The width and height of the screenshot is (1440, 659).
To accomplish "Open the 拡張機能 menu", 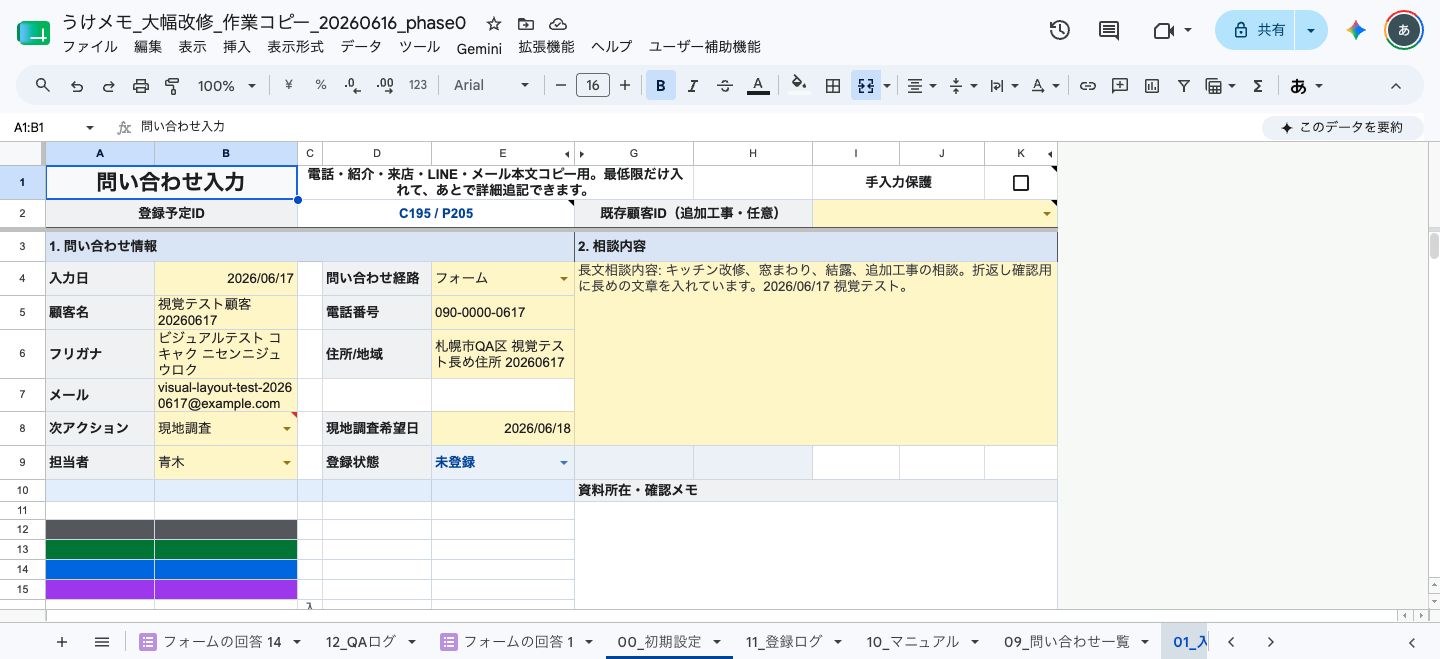I will (546, 47).
